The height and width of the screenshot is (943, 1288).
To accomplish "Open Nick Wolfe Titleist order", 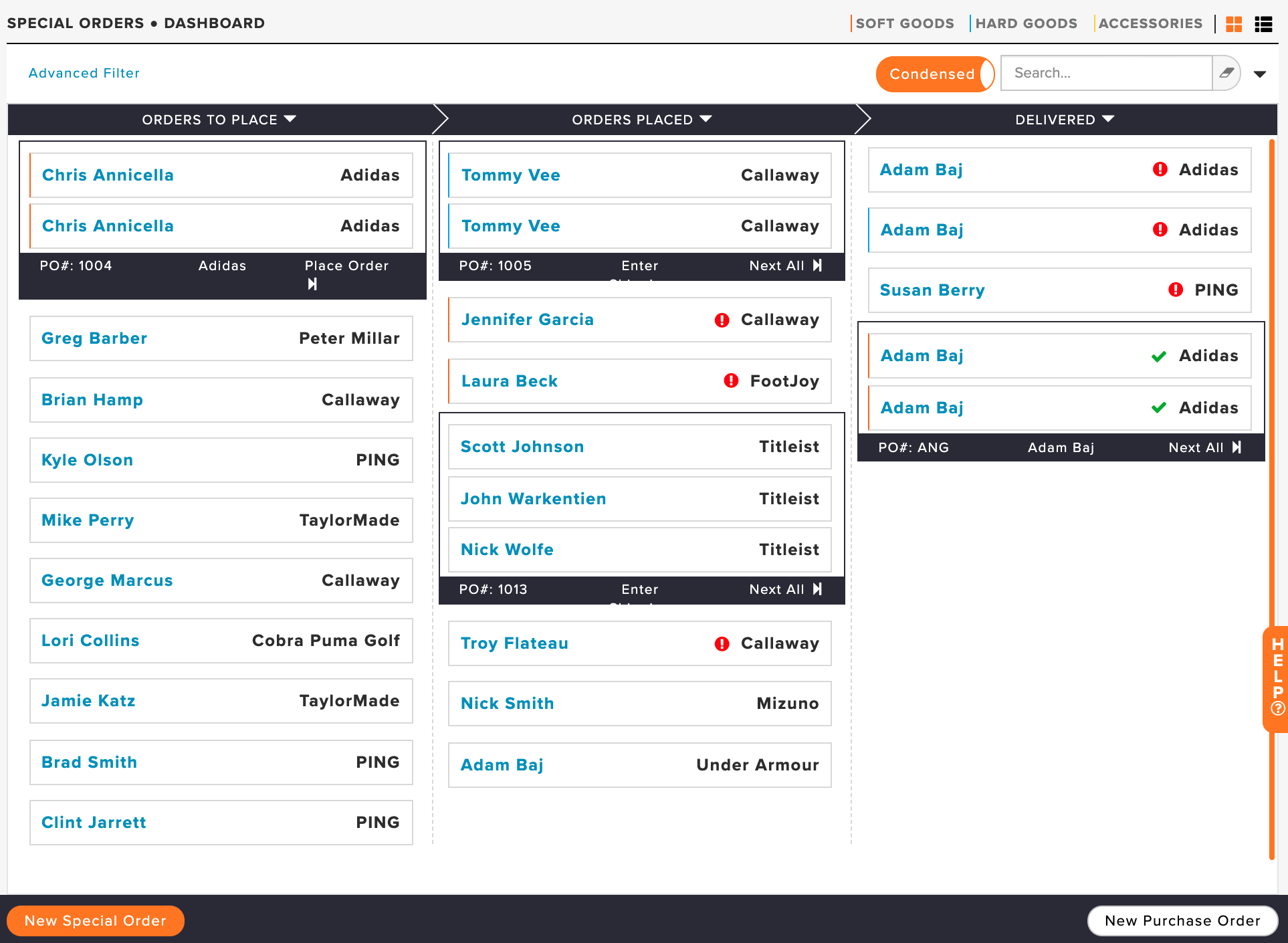I will [x=640, y=550].
